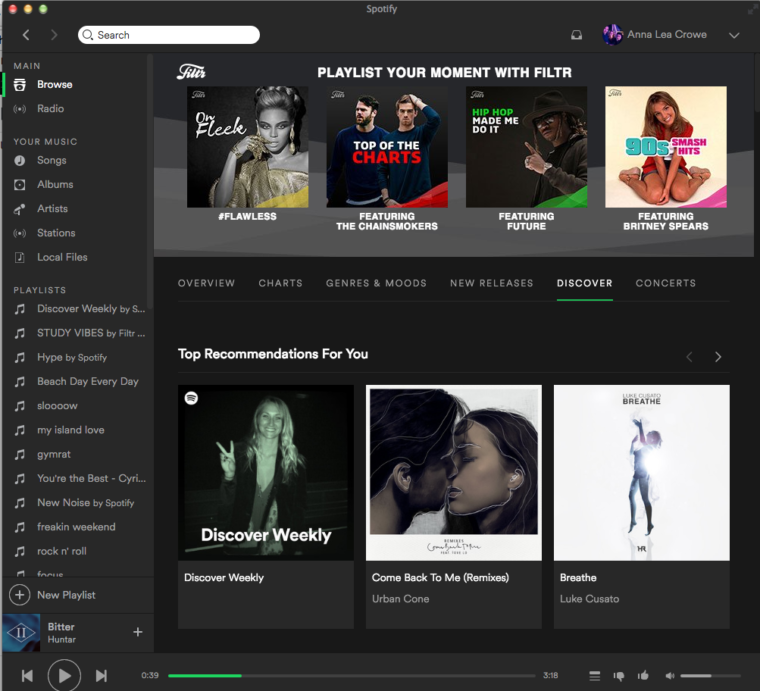Open Songs in Your Music
The width and height of the screenshot is (760, 691).
coord(52,160)
